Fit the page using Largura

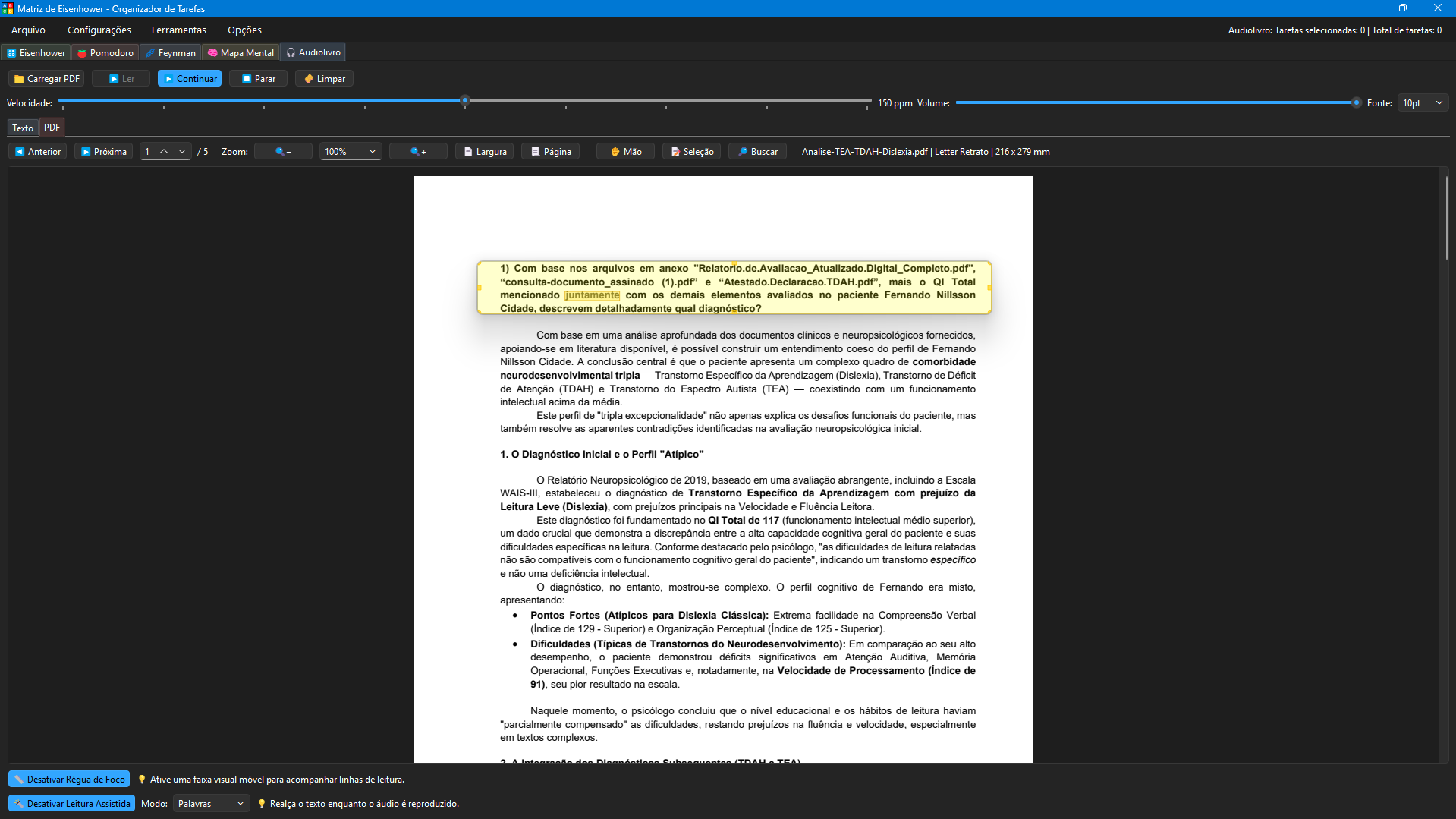click(x=484, y=152)
